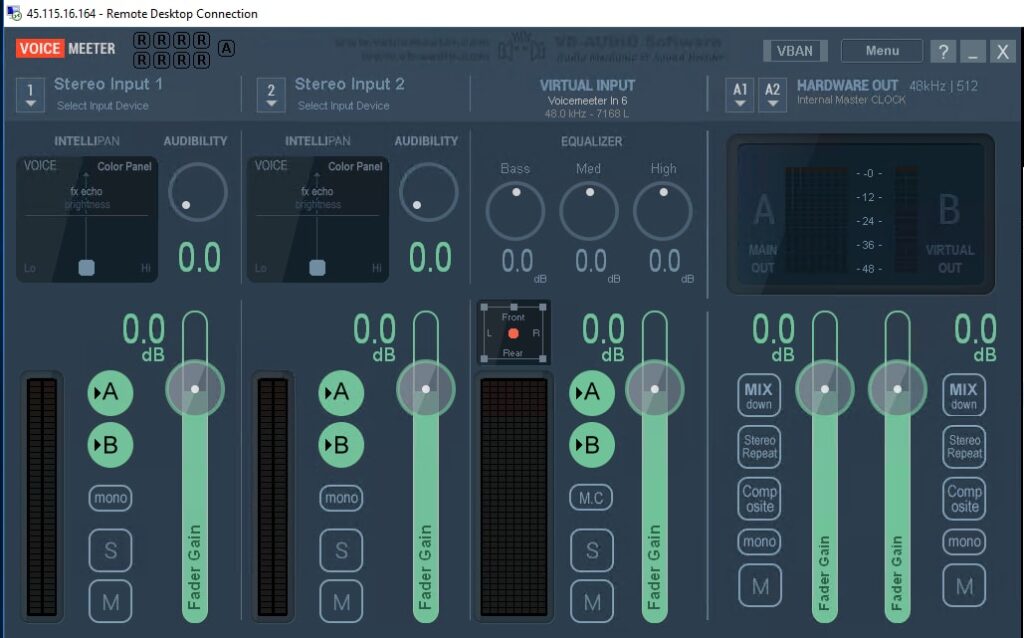This screenshot has width=1024, height=638.
Task: Click Stereo Repeat on virtual output B
Action: 964,447
